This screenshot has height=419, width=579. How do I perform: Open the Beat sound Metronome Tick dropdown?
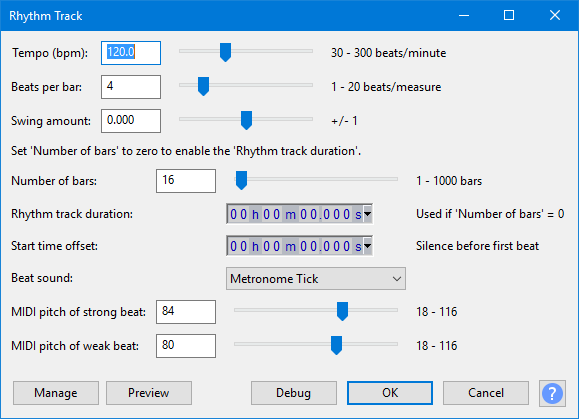(x=316, y=279)
